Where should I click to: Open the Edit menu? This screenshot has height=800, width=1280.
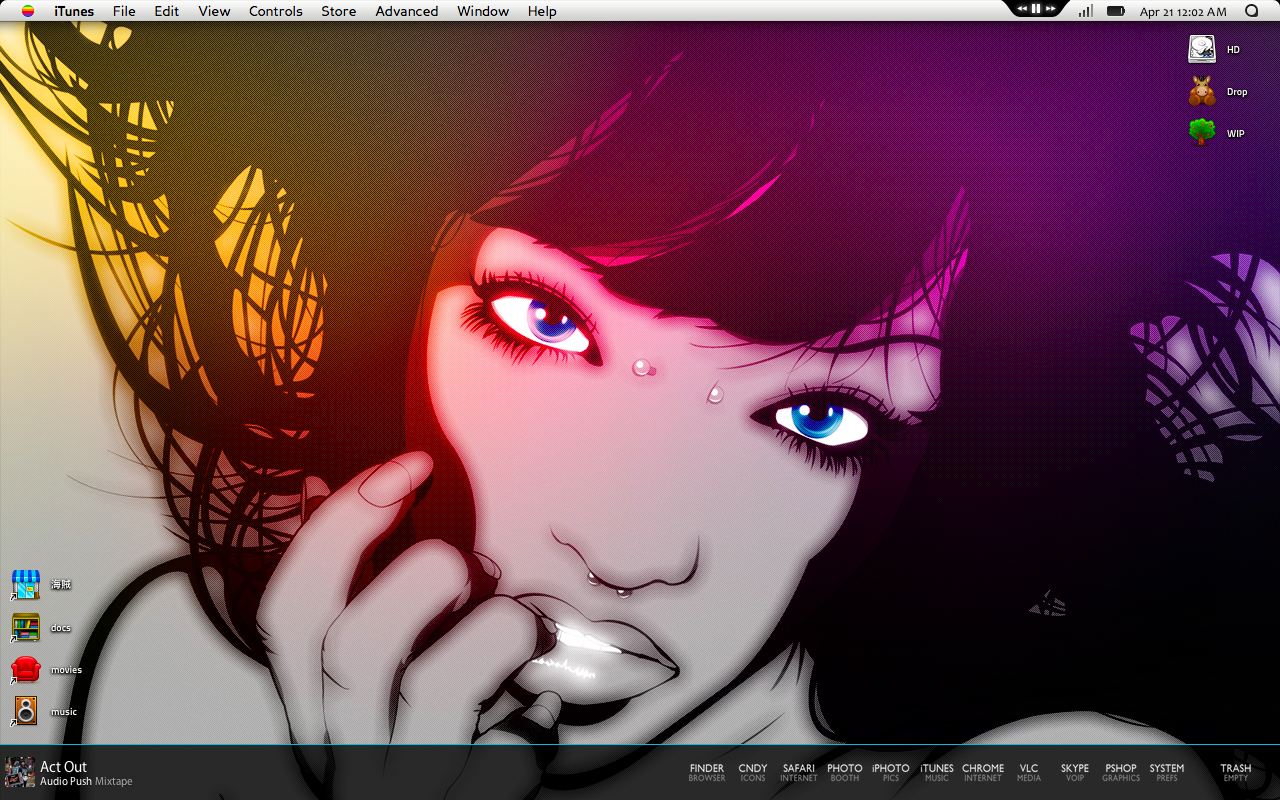click(x=167, y=11)
